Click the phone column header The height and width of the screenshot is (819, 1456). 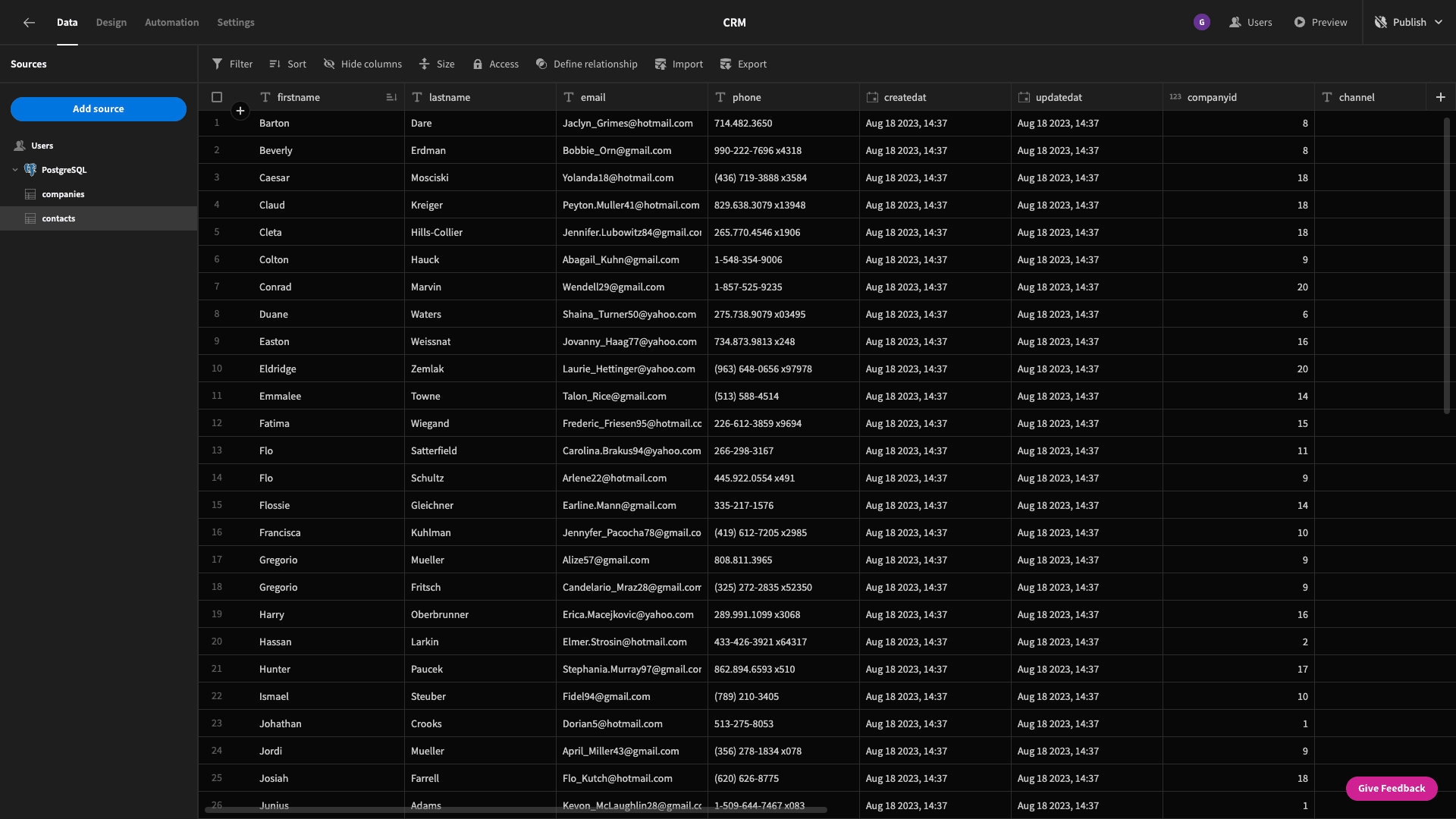783,97
